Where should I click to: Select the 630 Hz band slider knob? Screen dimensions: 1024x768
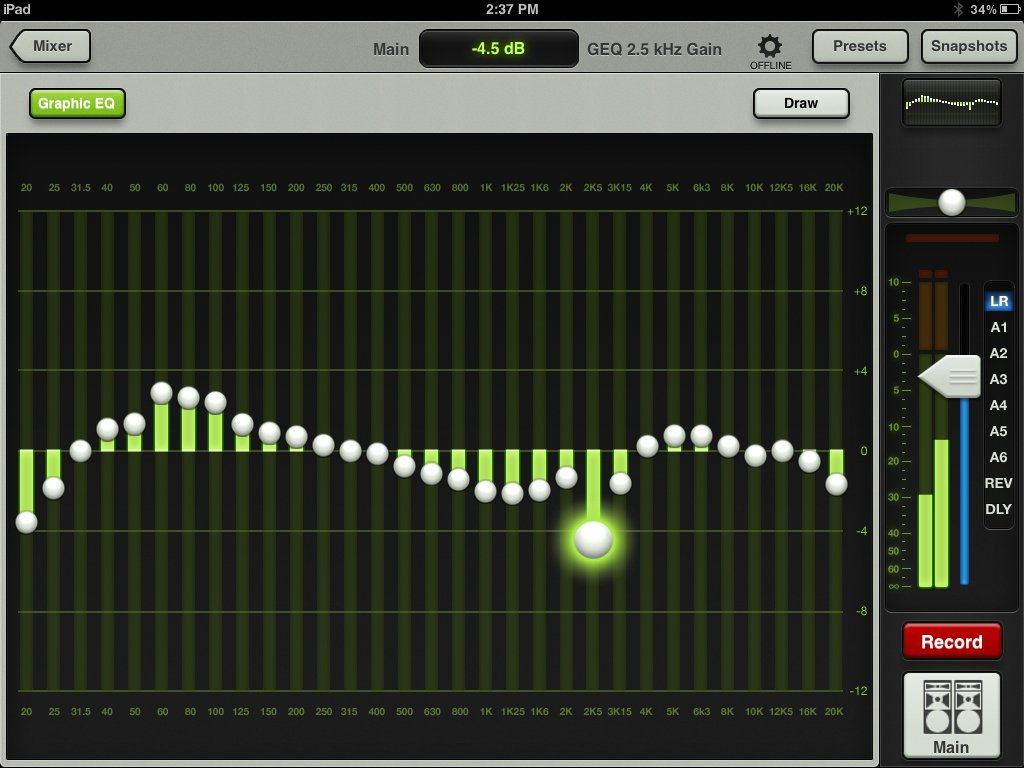pyautogui.click(x=432, y=473)
